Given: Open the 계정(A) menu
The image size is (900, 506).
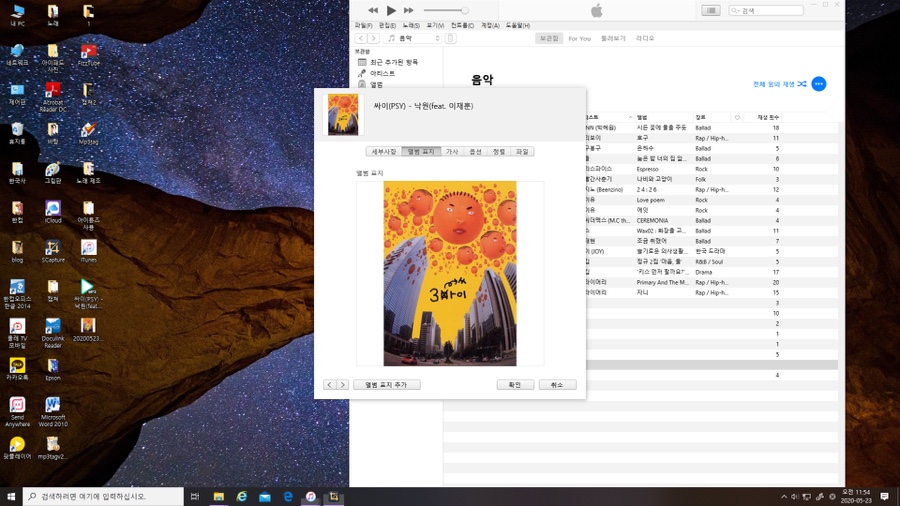Looking at the screenshot, I should [490, 25].
